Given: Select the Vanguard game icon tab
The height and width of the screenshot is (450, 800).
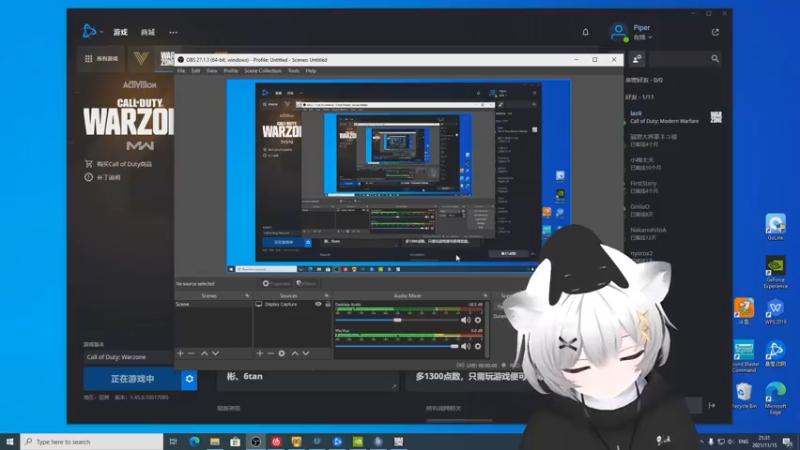Looking at the screenshot, I should 141,59.
